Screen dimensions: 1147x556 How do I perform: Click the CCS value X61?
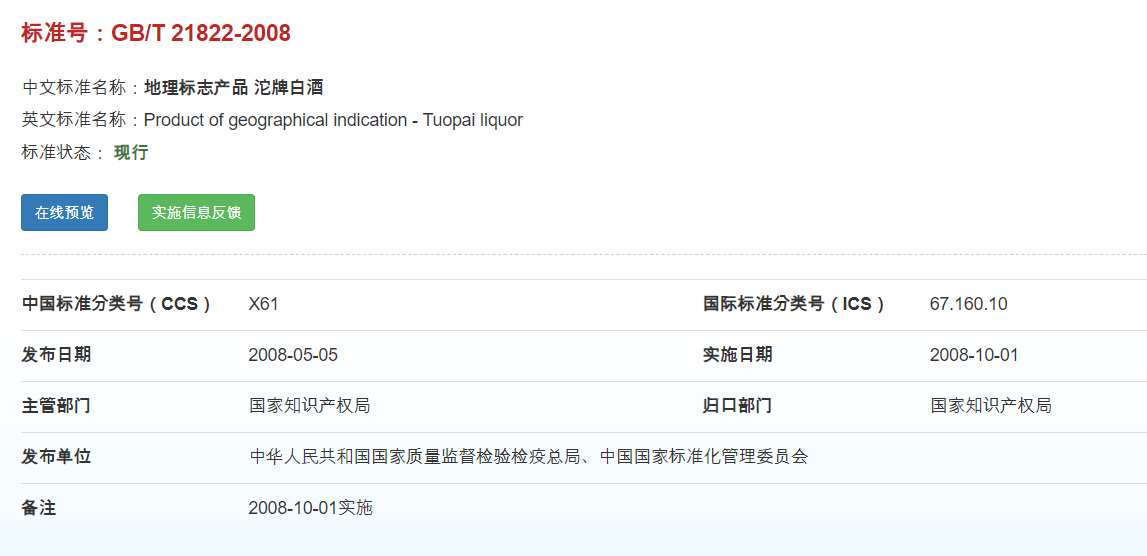(x=263, y=304)
